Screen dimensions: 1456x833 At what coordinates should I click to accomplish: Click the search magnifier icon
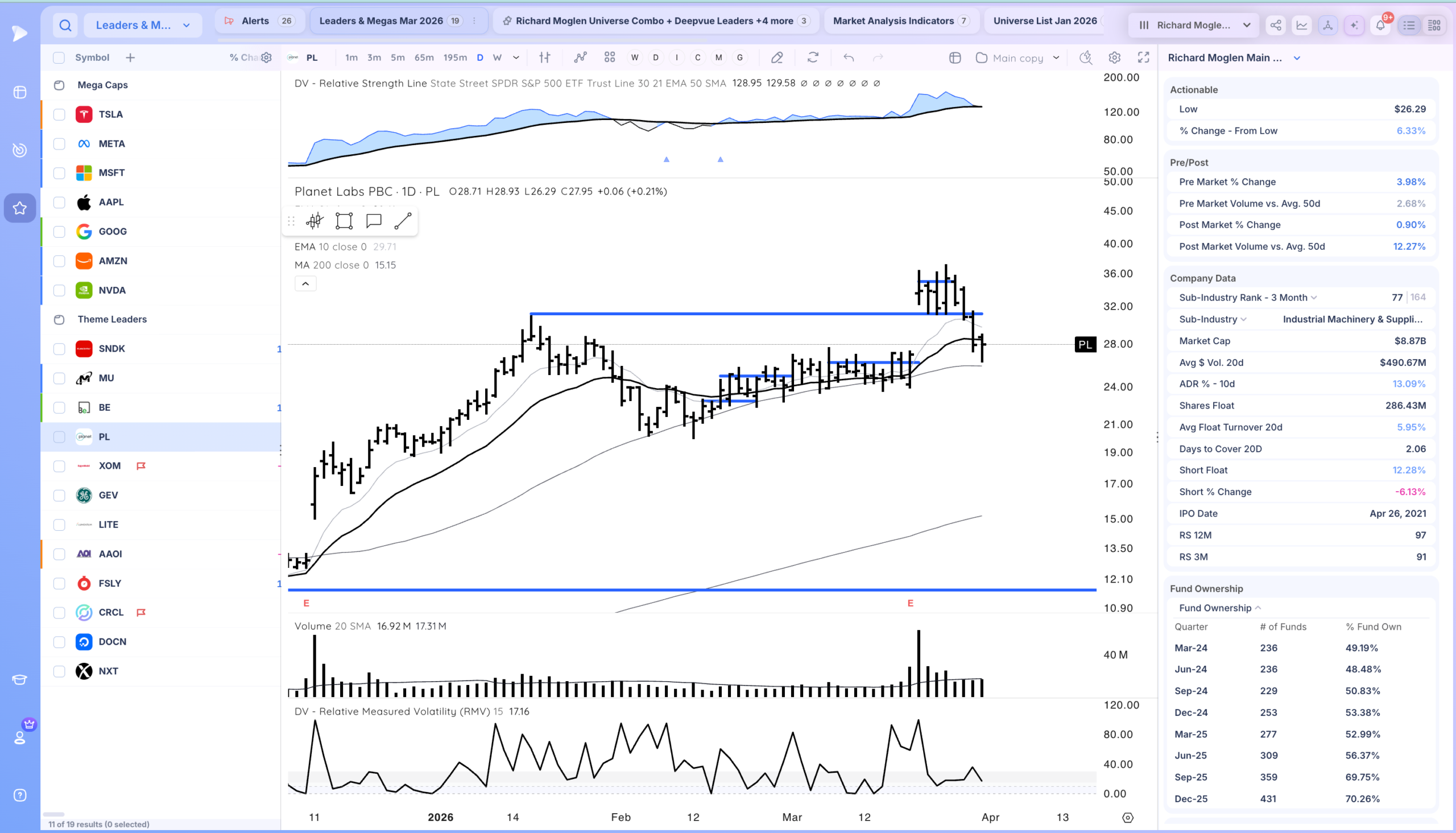65,25
